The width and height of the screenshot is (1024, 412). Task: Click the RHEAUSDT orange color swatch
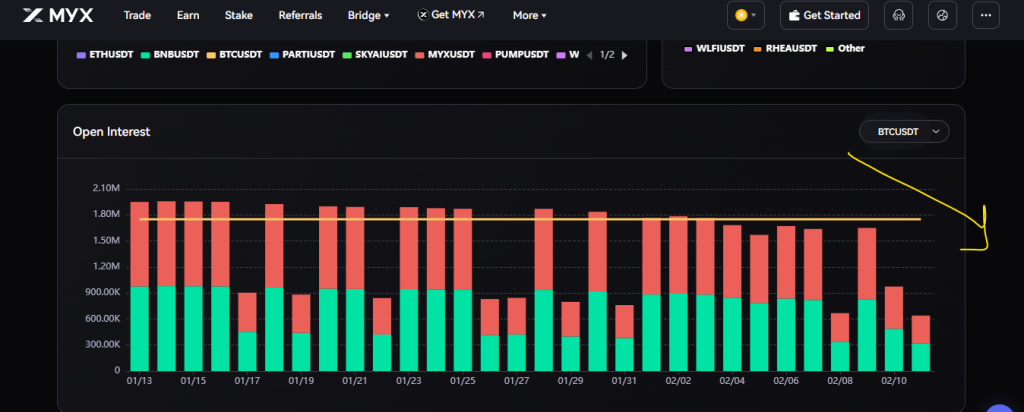click(x=758, y=48)
